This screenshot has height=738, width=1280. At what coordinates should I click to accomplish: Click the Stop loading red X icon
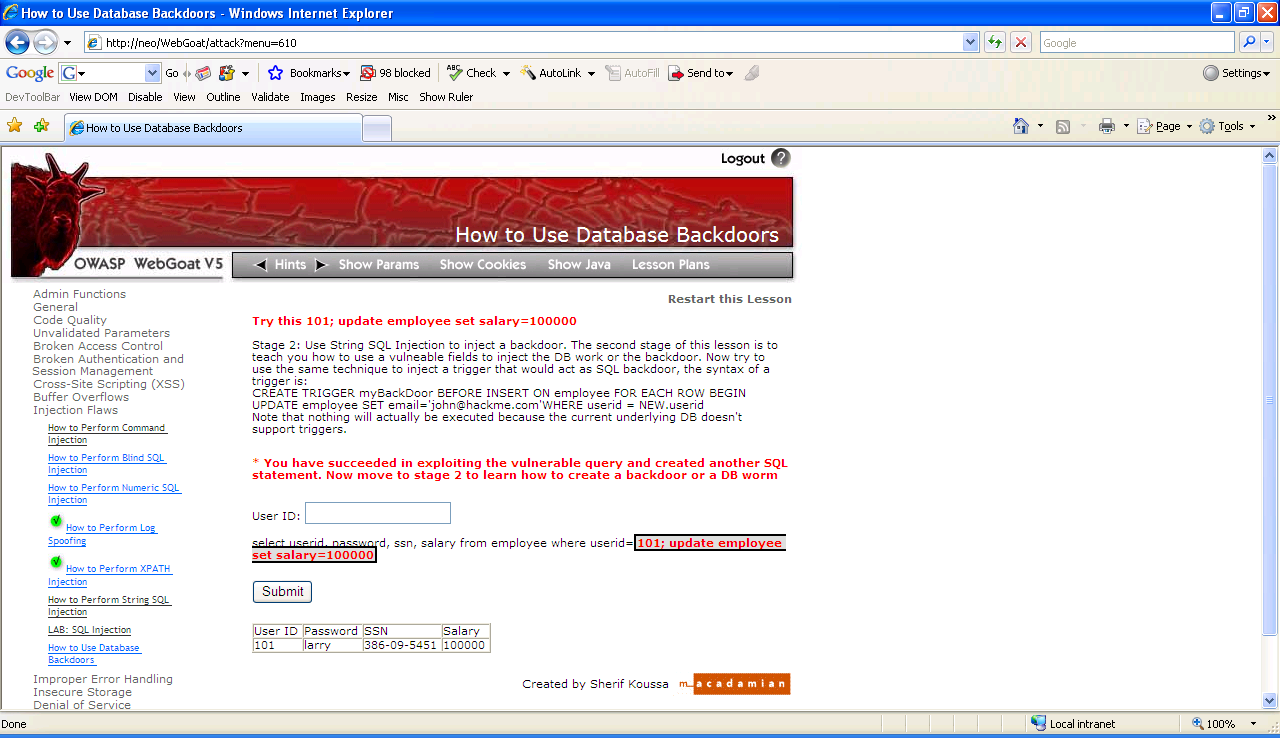pos(1021,43)
